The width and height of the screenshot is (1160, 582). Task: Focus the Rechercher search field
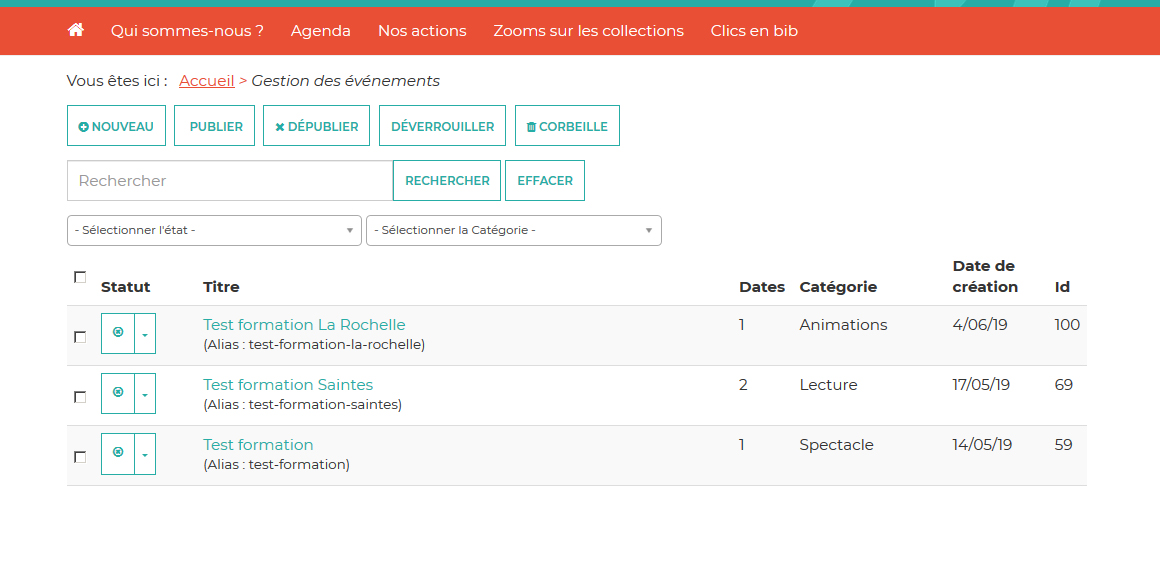coord(230,180)
